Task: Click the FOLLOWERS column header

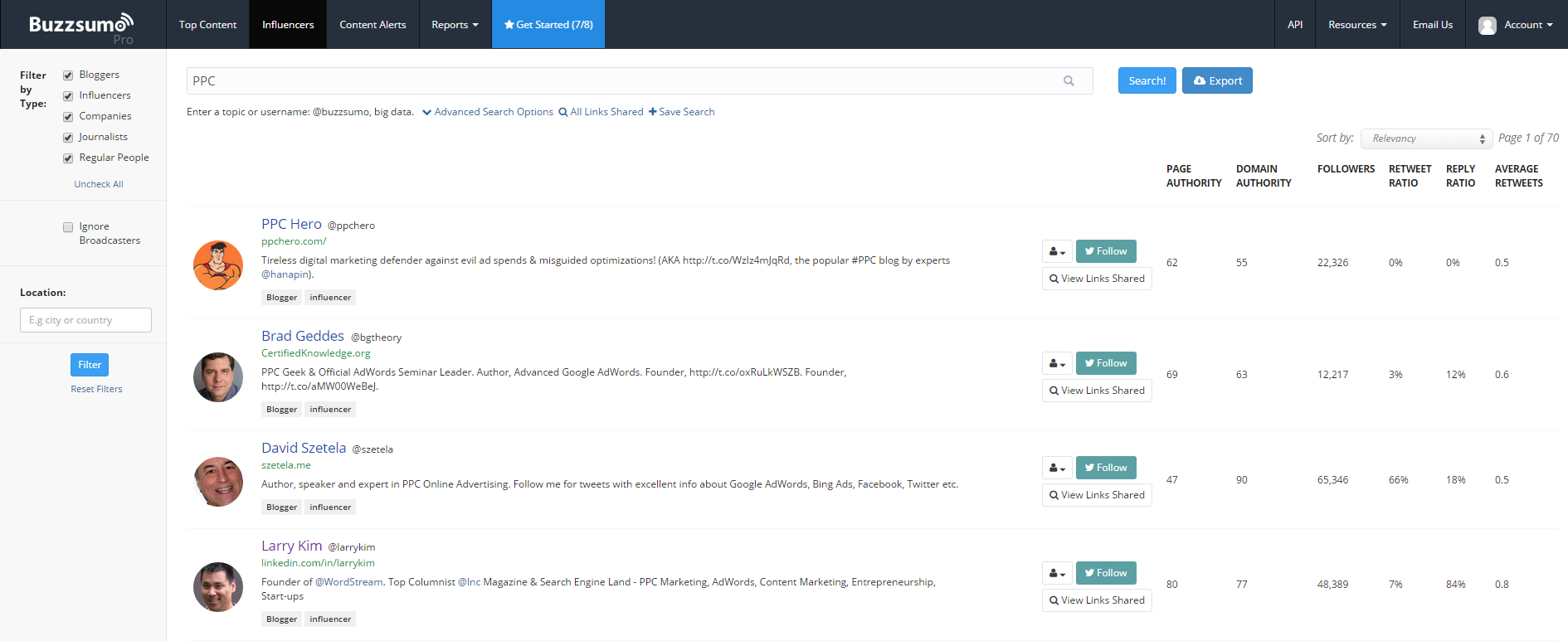Action: (x=1346, y=169)
